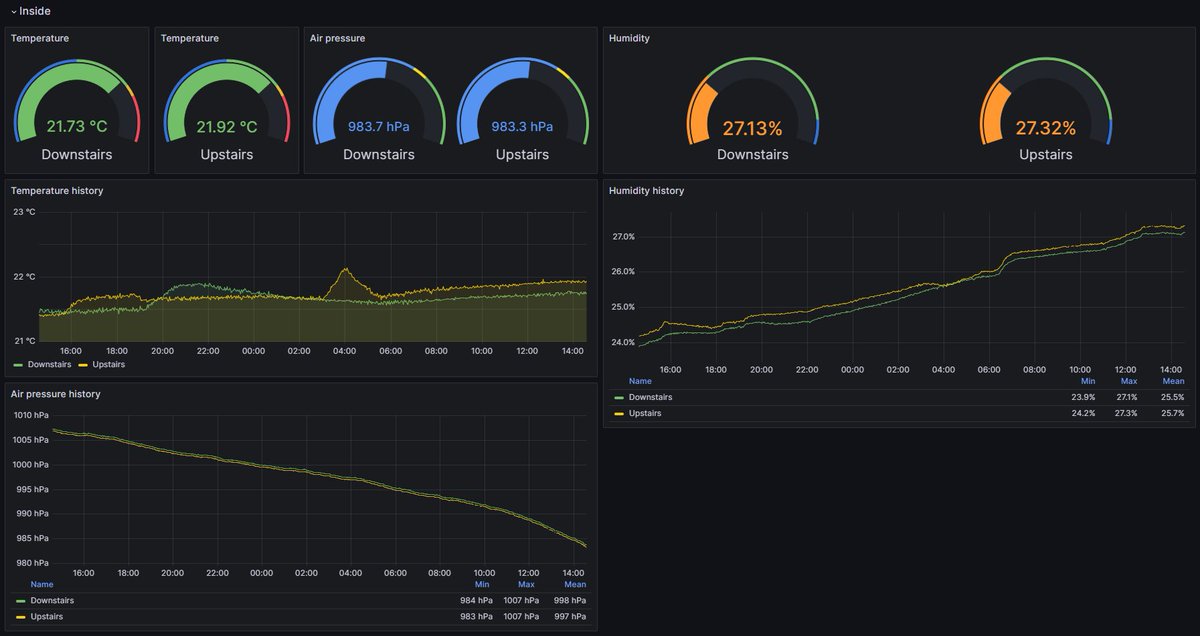Viewport: 1200px width, 636px height.
Task: Open Upstairs color swatch in Humidity history legend
Action: (x=619, y=413)
